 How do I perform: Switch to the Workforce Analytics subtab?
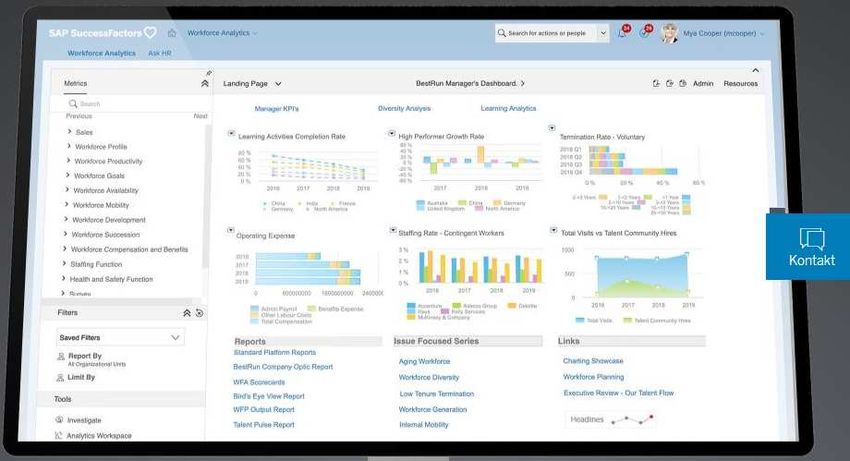(101, 53)
